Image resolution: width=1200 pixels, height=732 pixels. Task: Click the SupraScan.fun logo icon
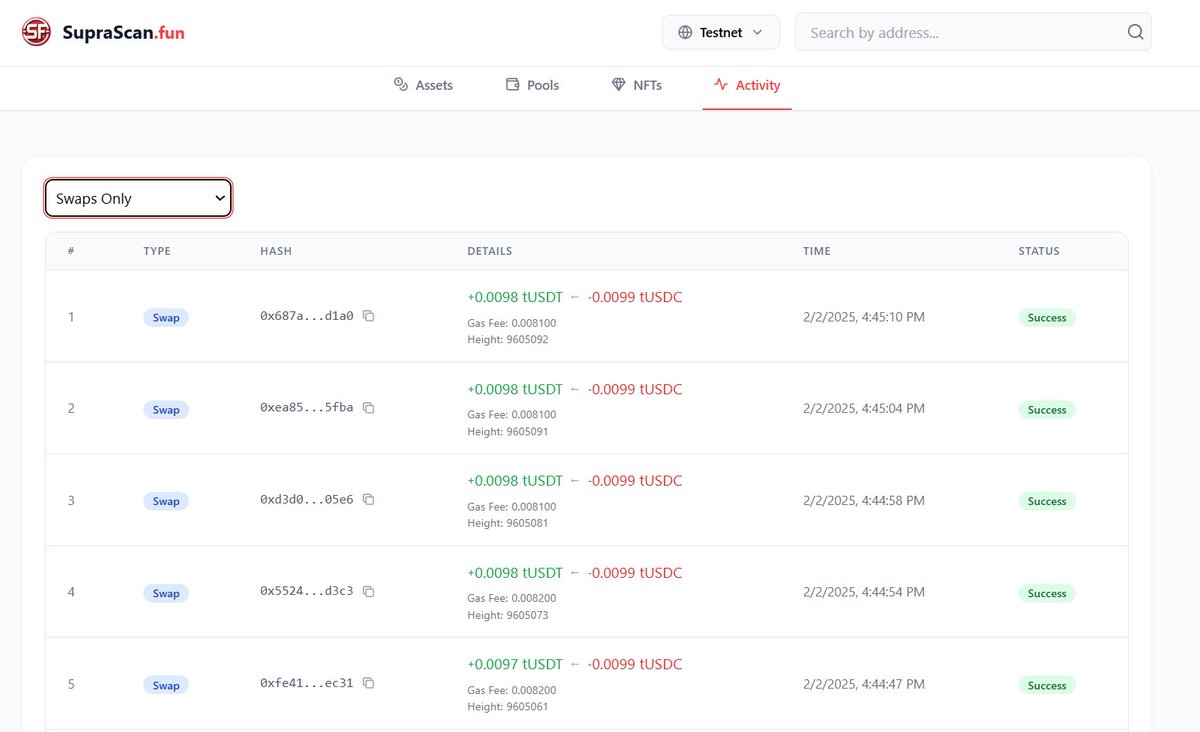tap(36, 33)
